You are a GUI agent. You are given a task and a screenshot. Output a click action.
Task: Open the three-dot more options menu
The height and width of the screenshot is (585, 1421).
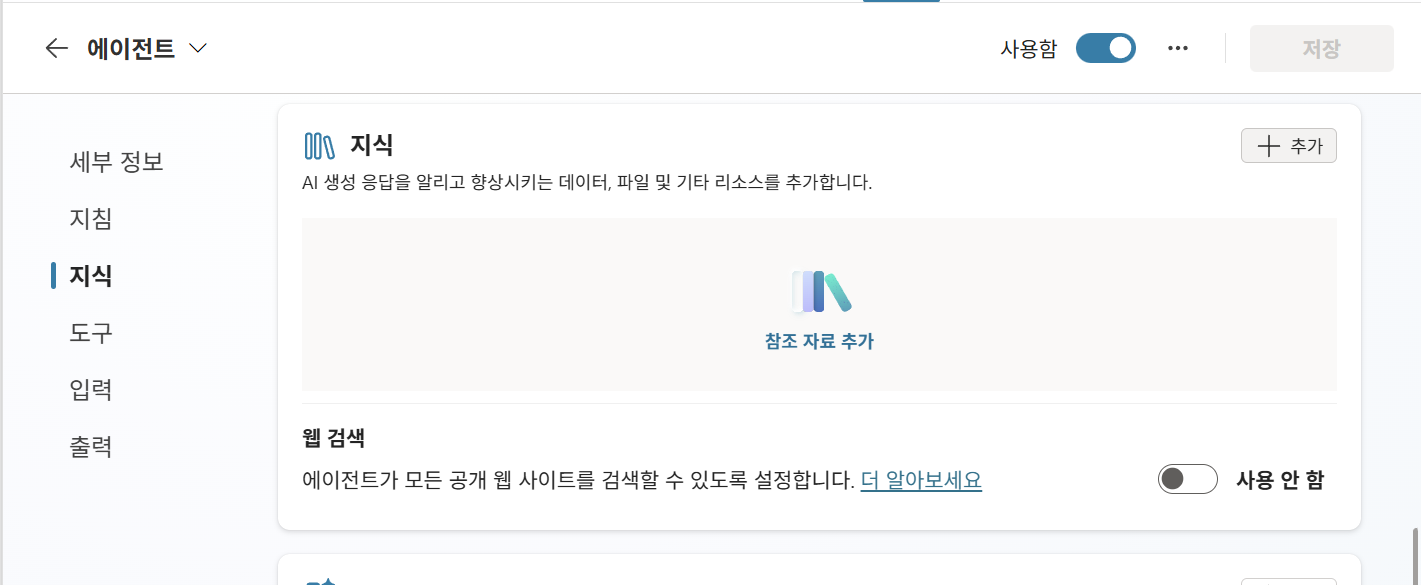[x=1178, y=48]
